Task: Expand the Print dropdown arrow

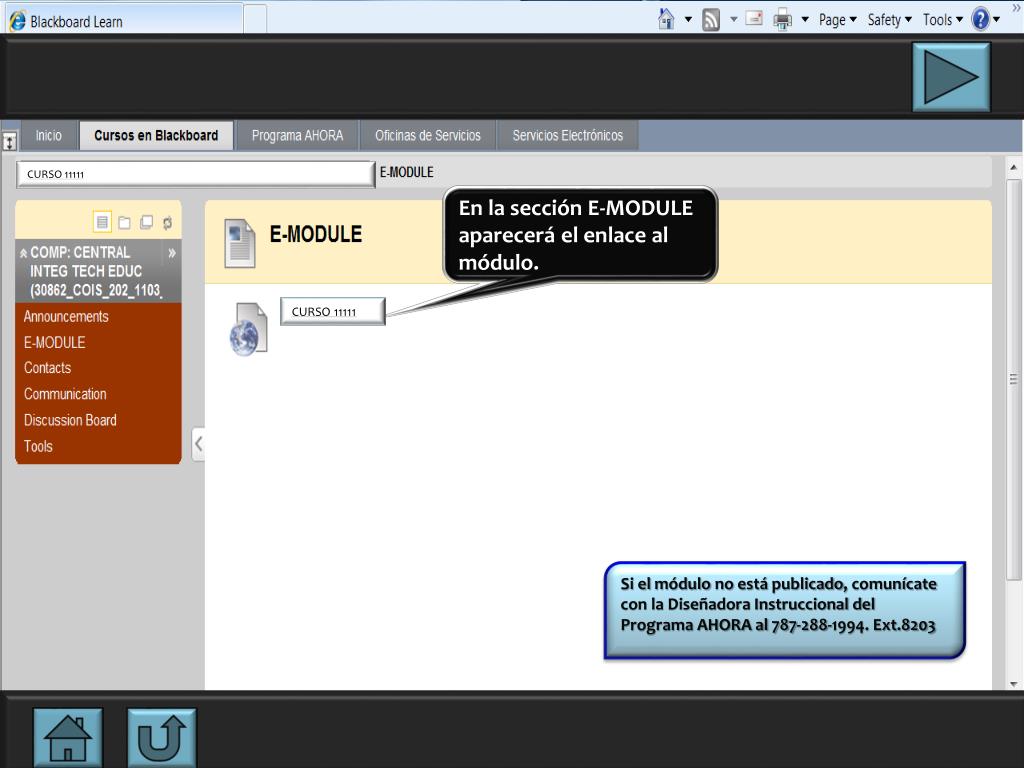Action: (805, 20)
